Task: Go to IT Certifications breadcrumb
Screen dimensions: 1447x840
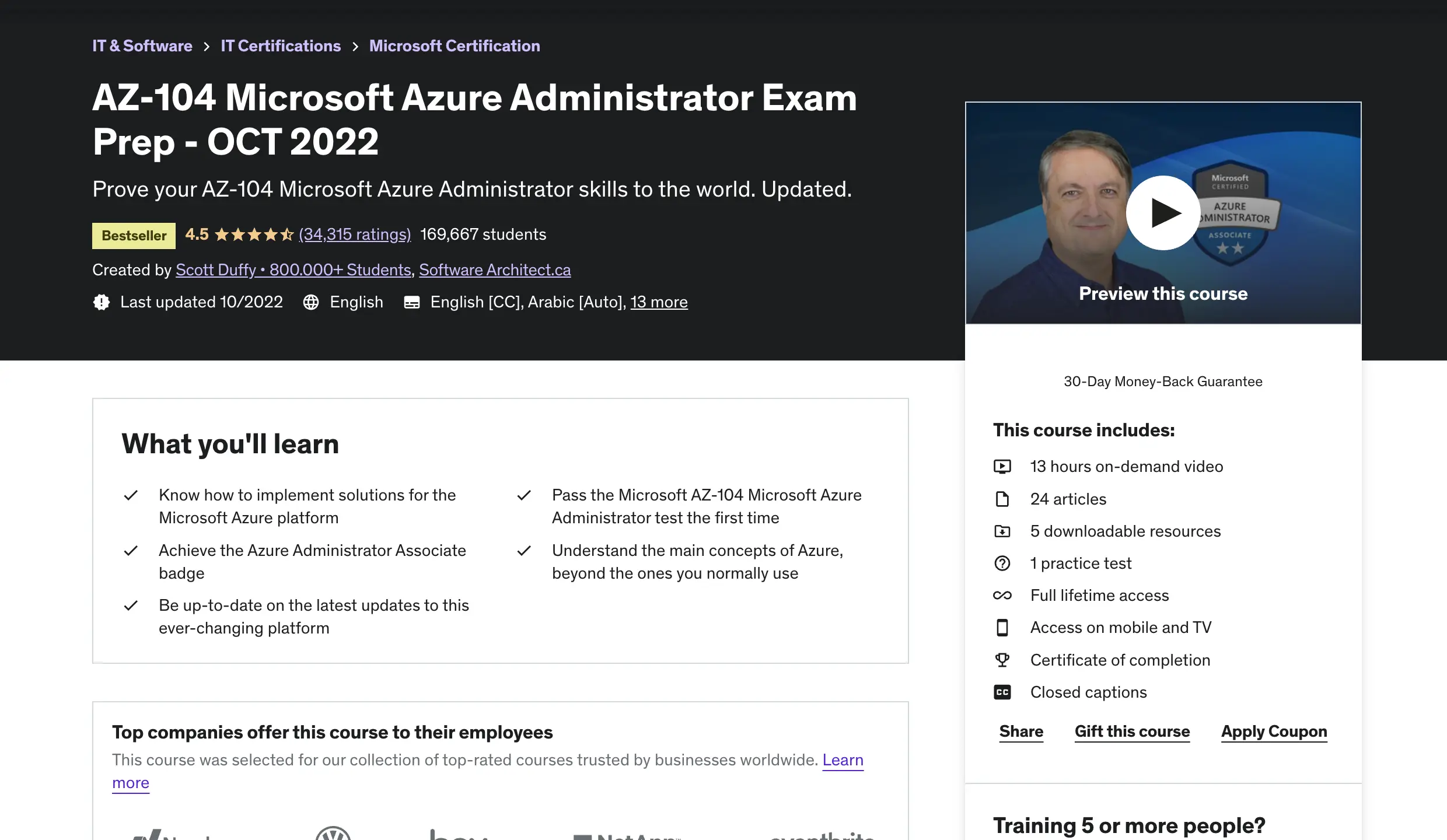Action: coord(281,46)
